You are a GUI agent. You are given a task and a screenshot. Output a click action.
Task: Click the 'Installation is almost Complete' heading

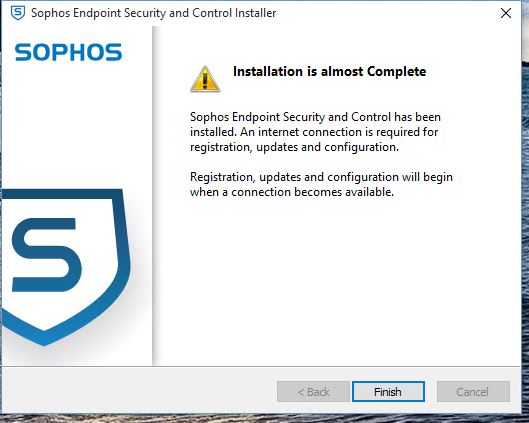[329, 72]
